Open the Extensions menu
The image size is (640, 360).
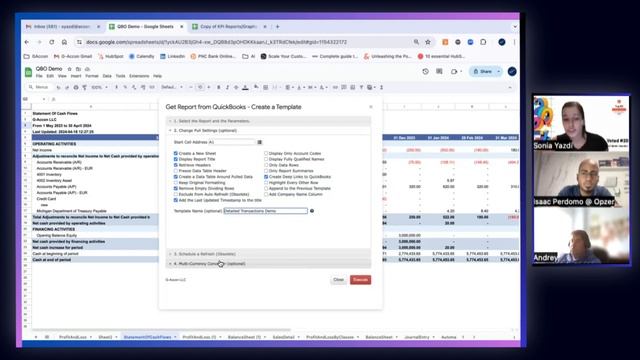tap(139, 76)
